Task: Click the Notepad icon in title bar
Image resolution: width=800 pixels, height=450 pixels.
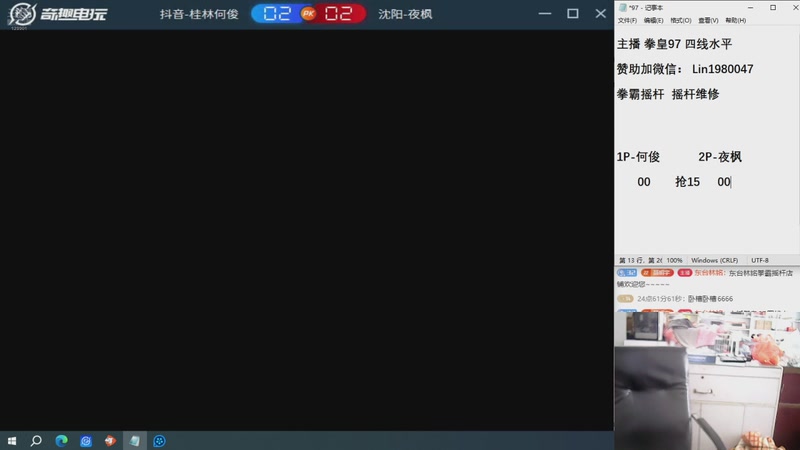Action: coord(622,7)
